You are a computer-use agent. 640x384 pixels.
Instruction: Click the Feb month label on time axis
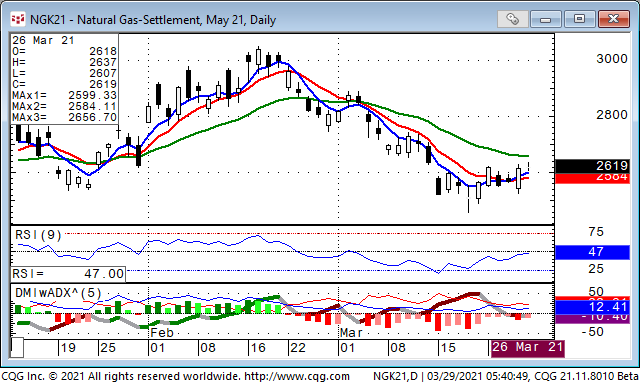click(x=162, y=333)
